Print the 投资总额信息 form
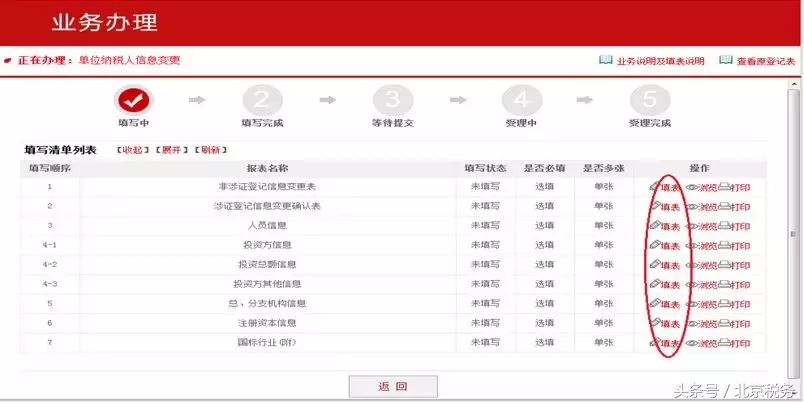This screenshot has width=804, height=404. (x=734, y=266)
